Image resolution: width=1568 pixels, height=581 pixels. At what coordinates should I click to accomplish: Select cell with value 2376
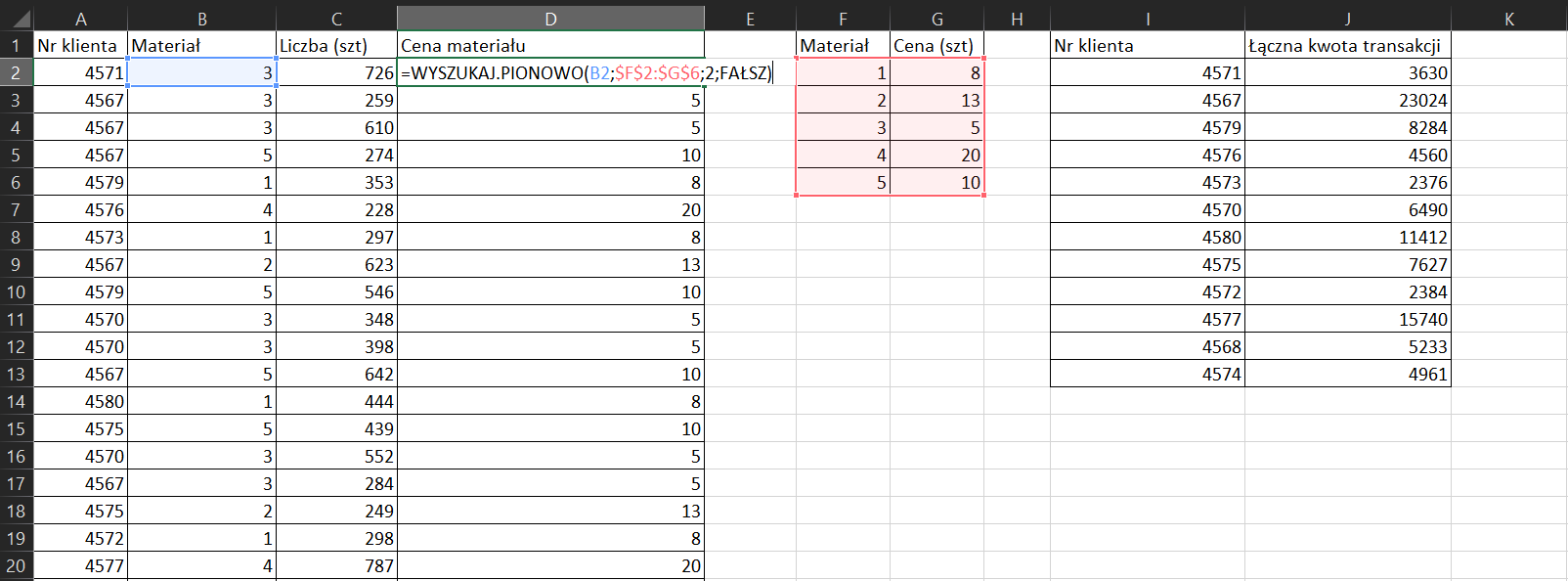click(x=1348, y=182)
